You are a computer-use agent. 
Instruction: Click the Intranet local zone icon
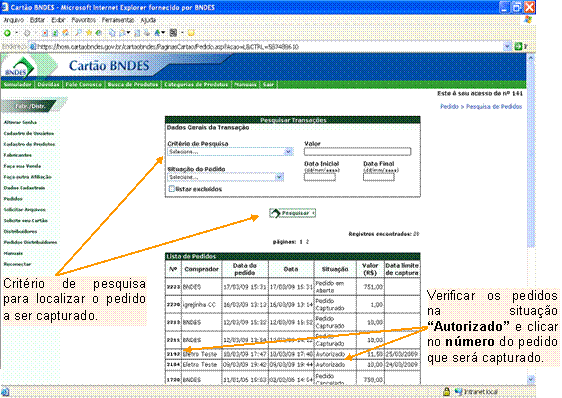click(458, 391)
